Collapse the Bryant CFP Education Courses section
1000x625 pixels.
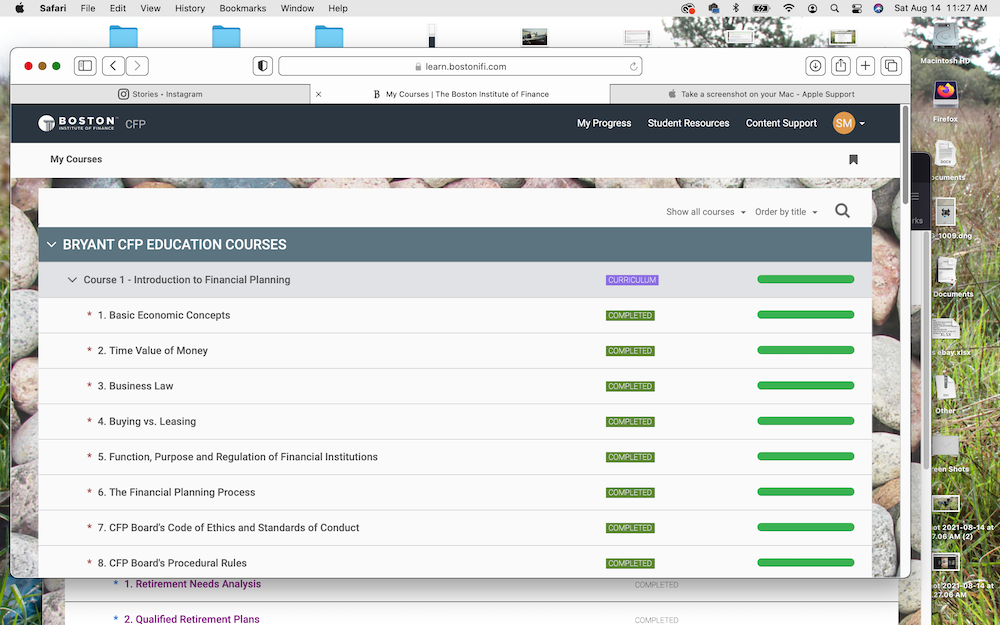[x=52, y=244]
